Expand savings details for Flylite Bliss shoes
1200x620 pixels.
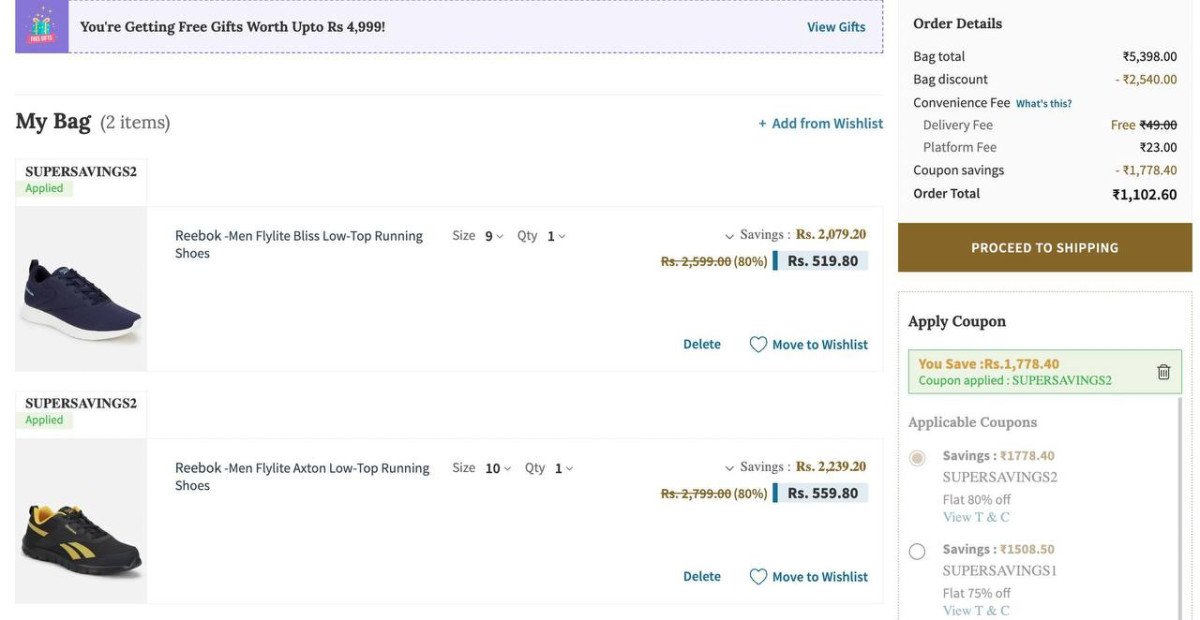(x=730, y=236)
